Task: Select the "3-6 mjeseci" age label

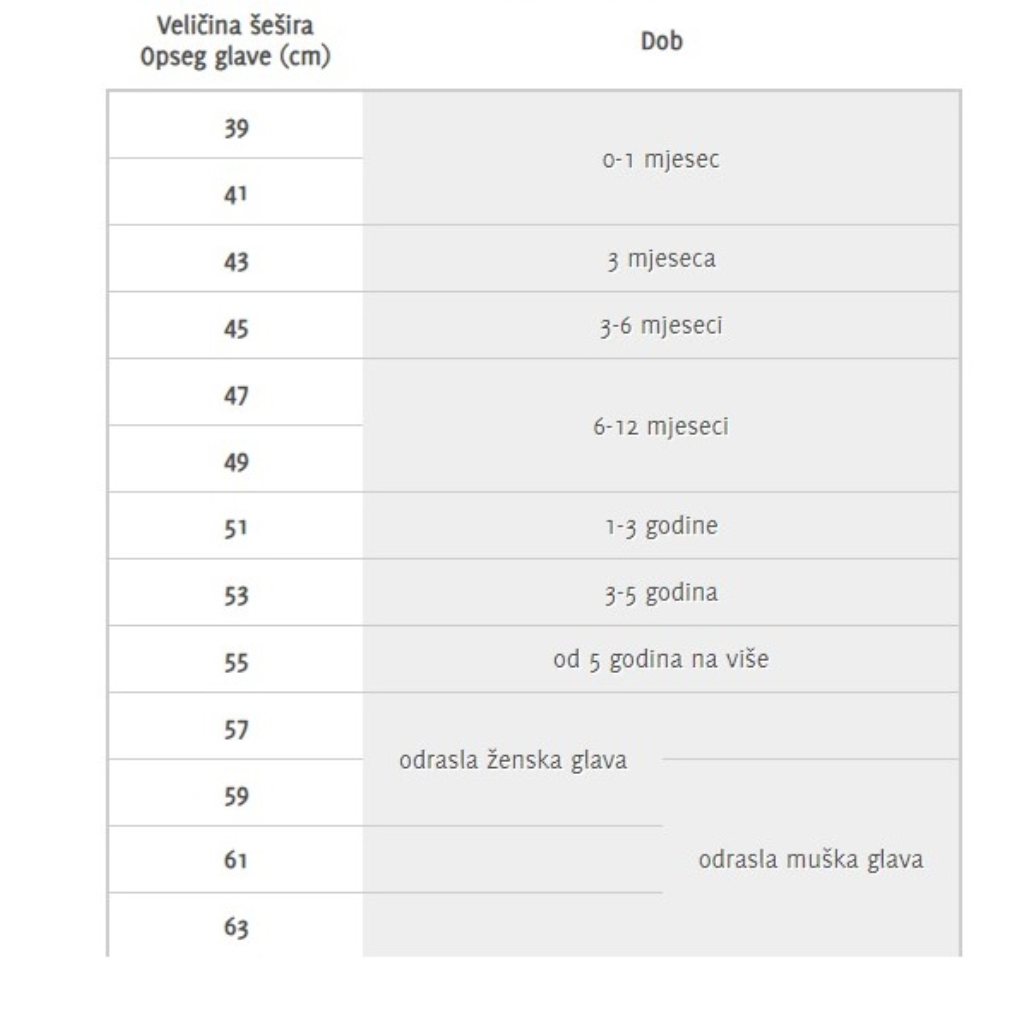Action: (661, 327)
